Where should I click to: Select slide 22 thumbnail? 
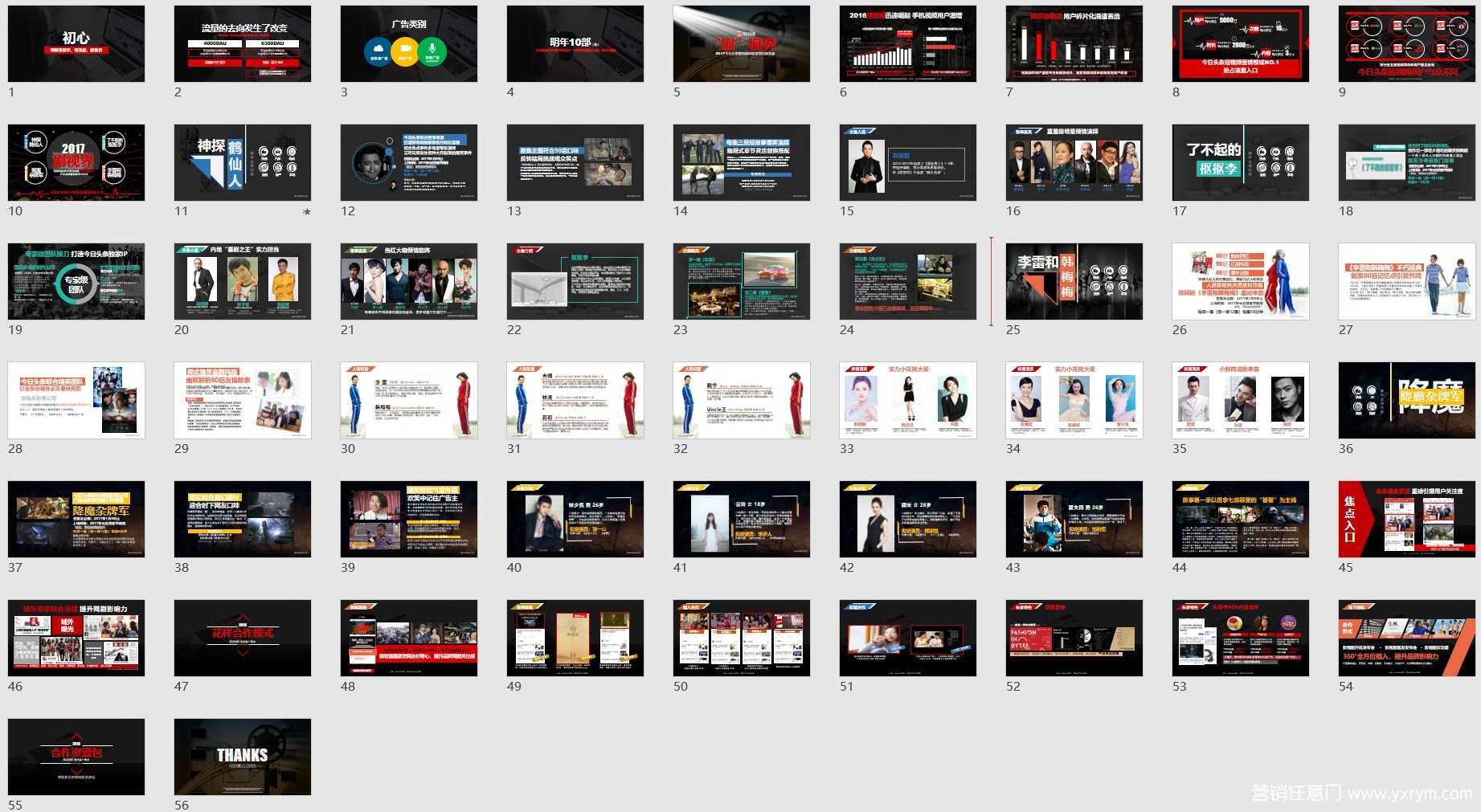coord(575,281)
